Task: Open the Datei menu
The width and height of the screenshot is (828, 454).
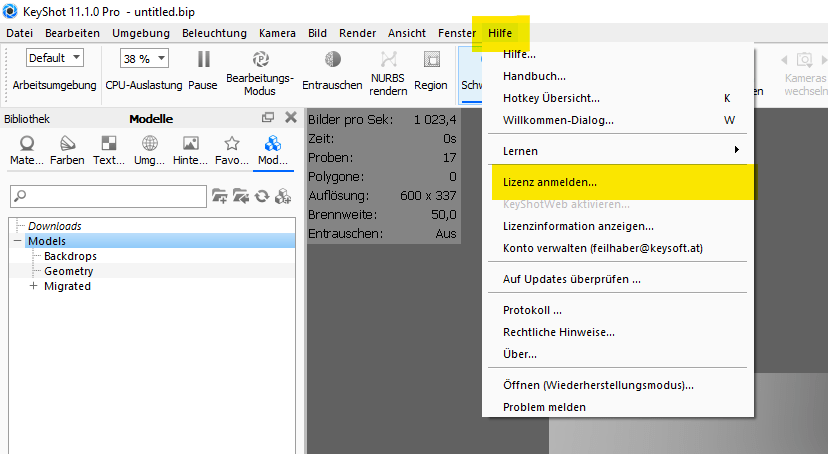Action: [x=20, y=33]
